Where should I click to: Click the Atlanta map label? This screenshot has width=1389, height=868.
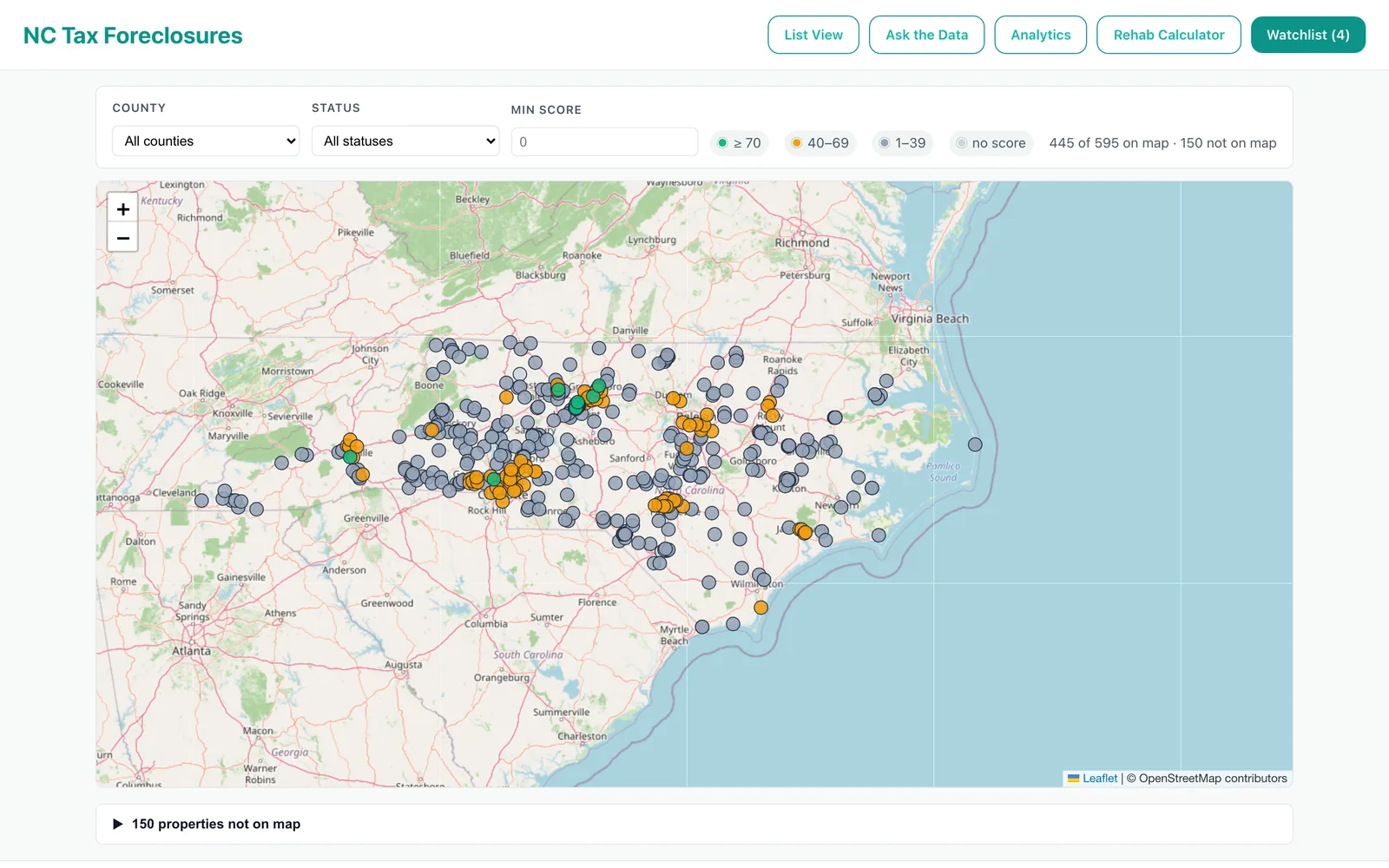191,651
